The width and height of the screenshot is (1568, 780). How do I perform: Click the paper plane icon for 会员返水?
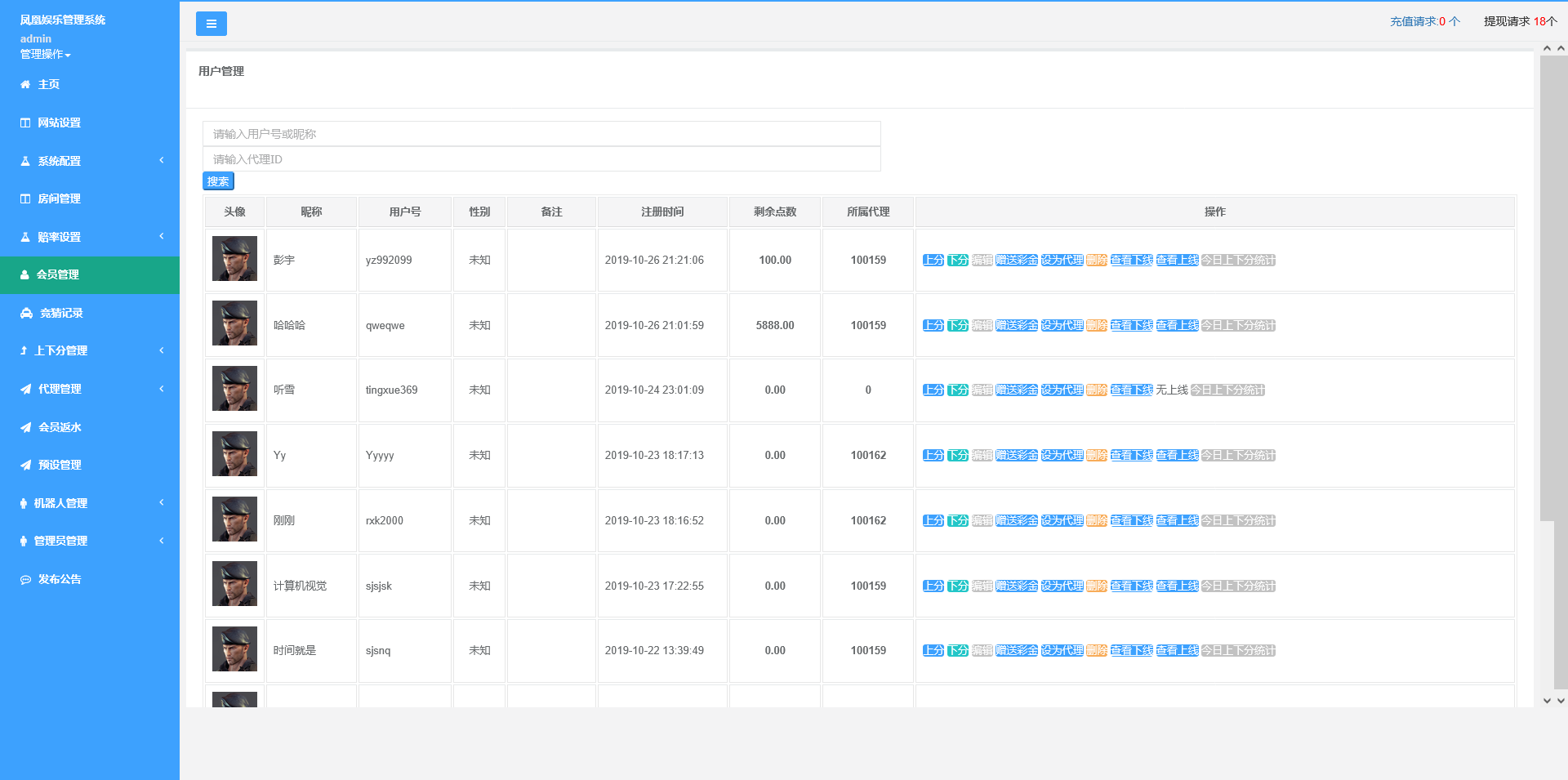[x=25, y=427]
